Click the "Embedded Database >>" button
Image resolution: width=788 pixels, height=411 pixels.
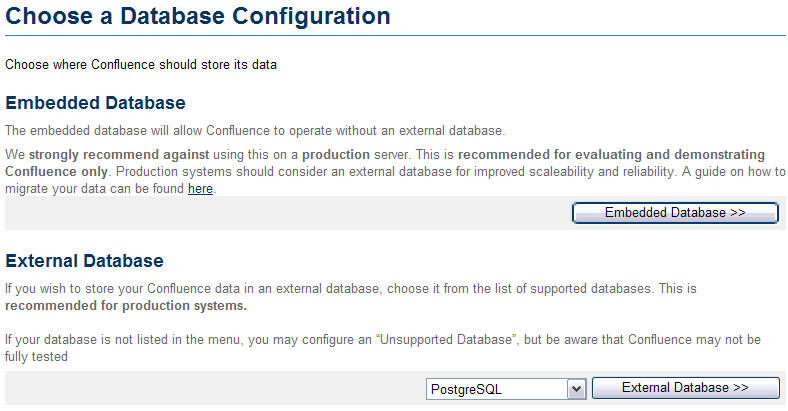[675, 213]
